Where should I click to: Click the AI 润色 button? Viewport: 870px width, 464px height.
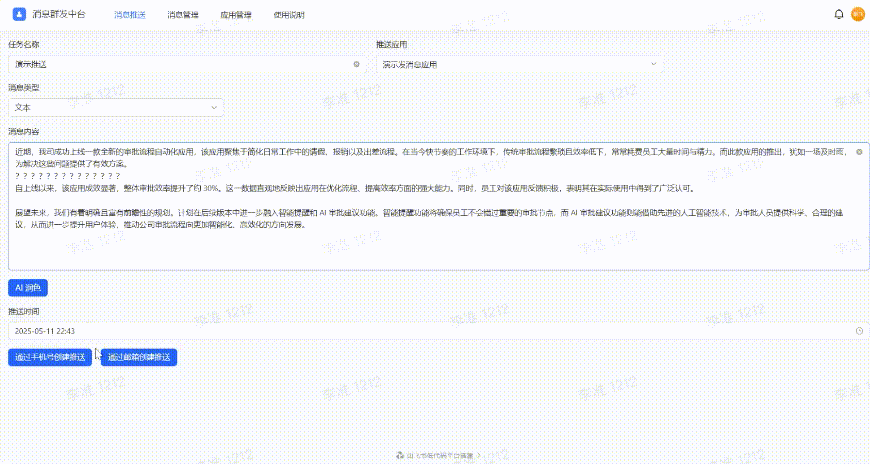coord(28,288)
